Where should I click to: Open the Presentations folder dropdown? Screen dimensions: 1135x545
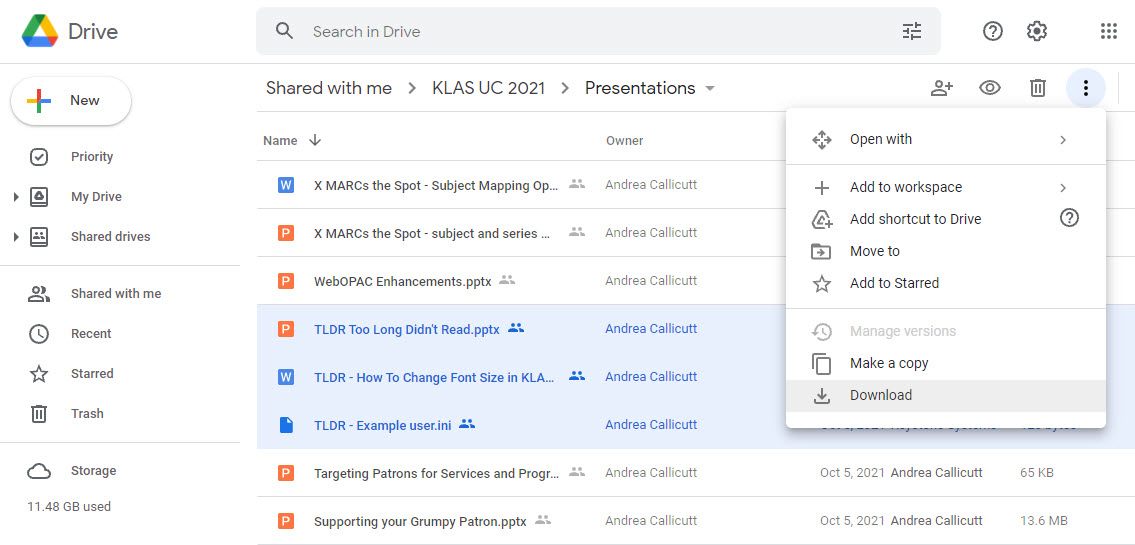[x=710, y=88]
